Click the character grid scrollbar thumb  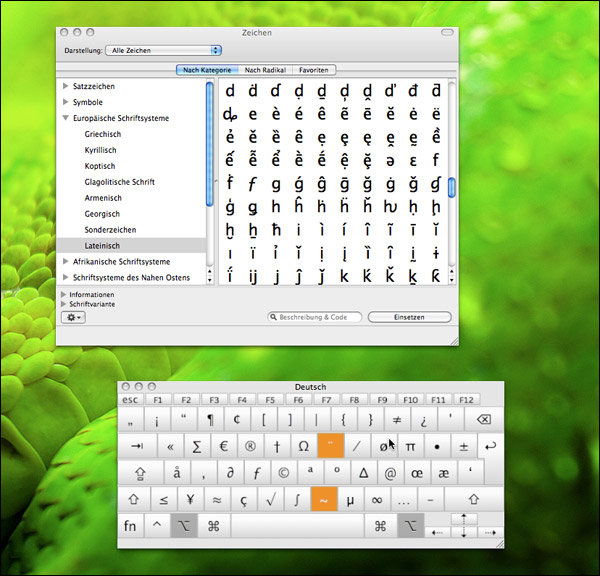coord(451,187)
